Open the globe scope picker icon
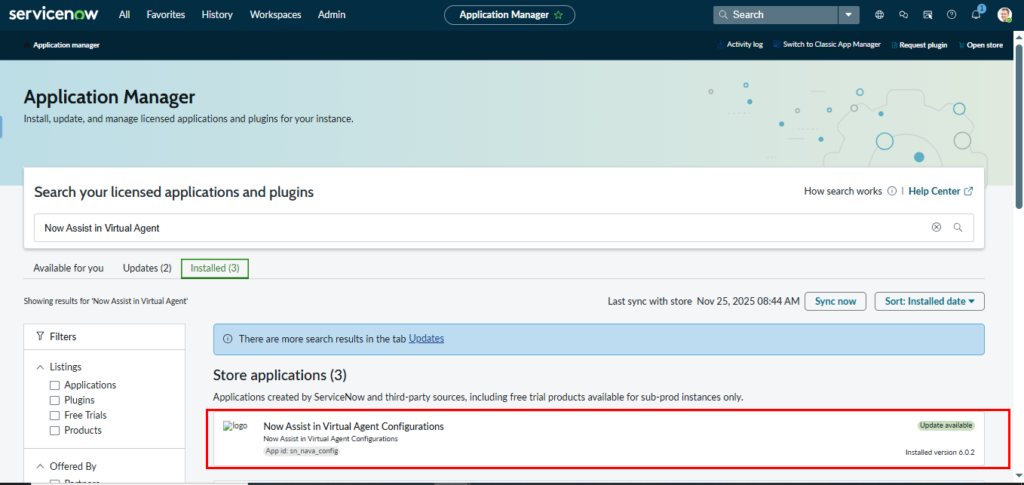Image resolution: width=1024 pixels, height=485 pixels. (x=879, y=15)
